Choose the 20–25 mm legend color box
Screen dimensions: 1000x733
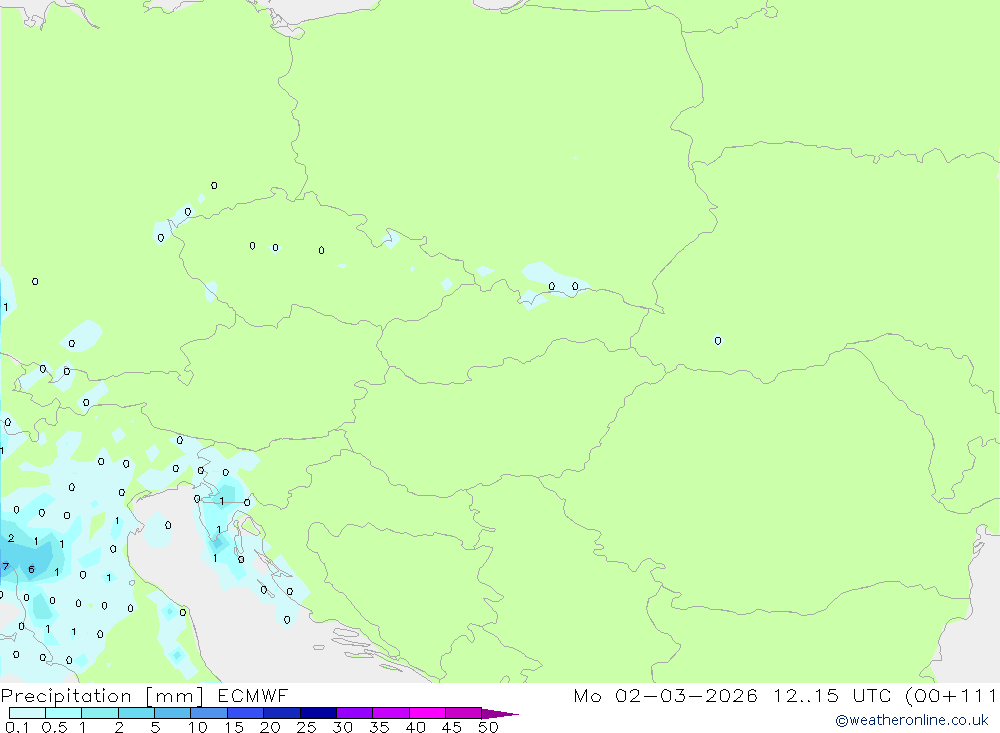pyautogui.click(x=282, y=713)
